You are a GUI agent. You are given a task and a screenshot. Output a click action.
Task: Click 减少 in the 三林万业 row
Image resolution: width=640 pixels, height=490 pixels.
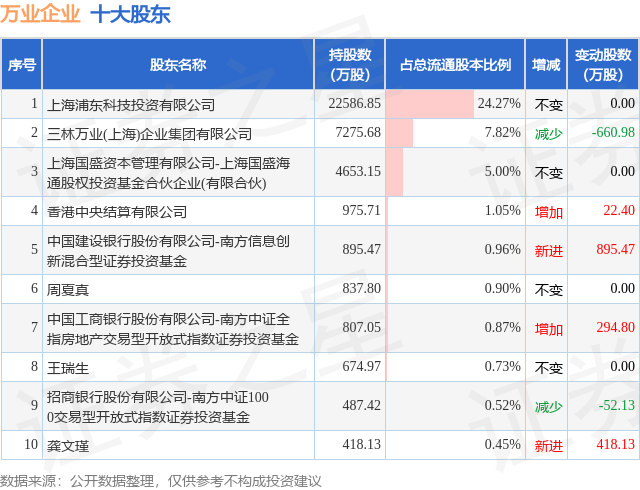(549, 134)
